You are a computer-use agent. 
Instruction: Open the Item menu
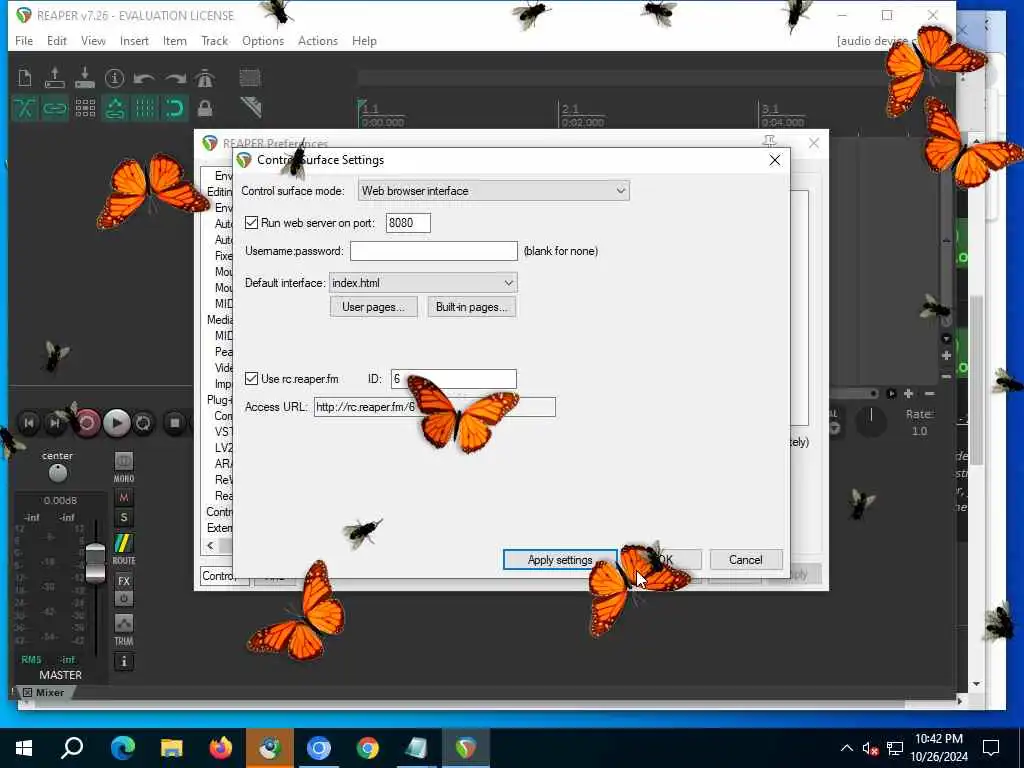(174, 40)
